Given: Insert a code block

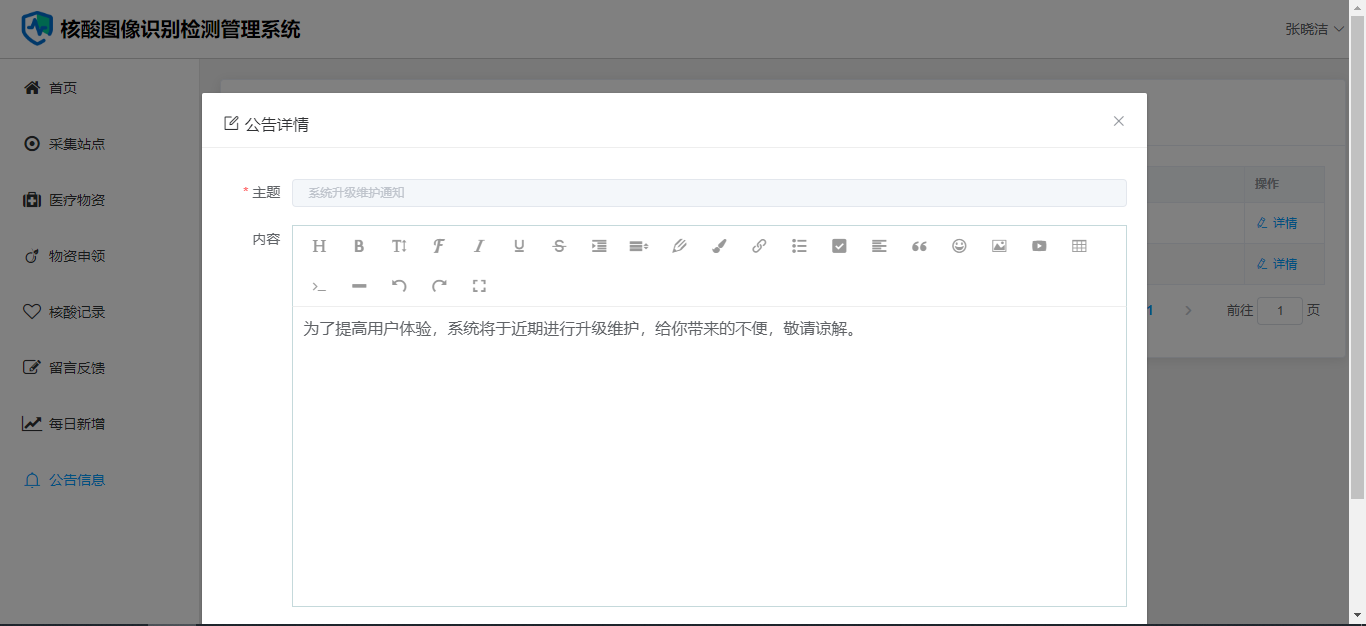Looking at the screenshot, I should (x=319, y=286).
